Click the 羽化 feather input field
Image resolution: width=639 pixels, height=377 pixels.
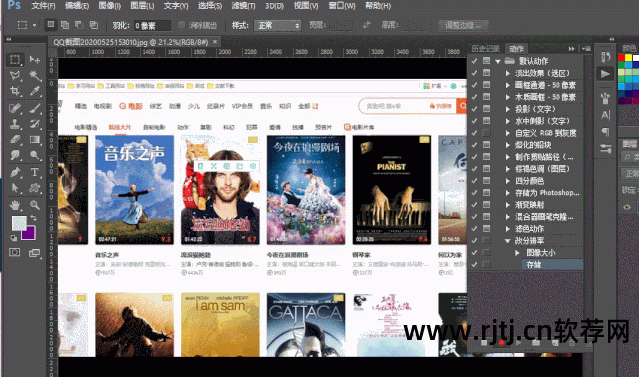(152, 25)
